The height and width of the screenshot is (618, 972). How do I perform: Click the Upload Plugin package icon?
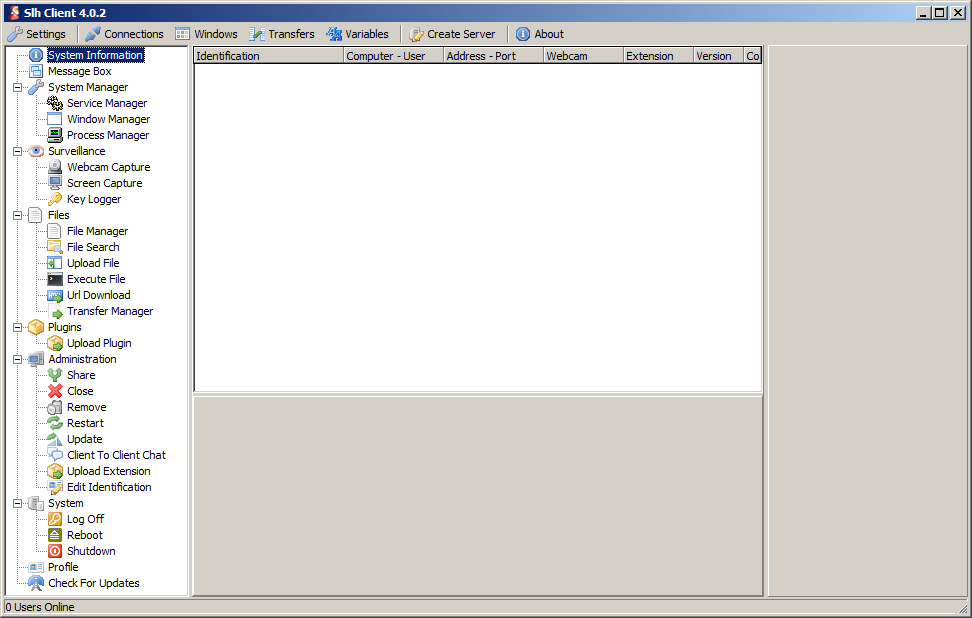(x=55, y=343)
